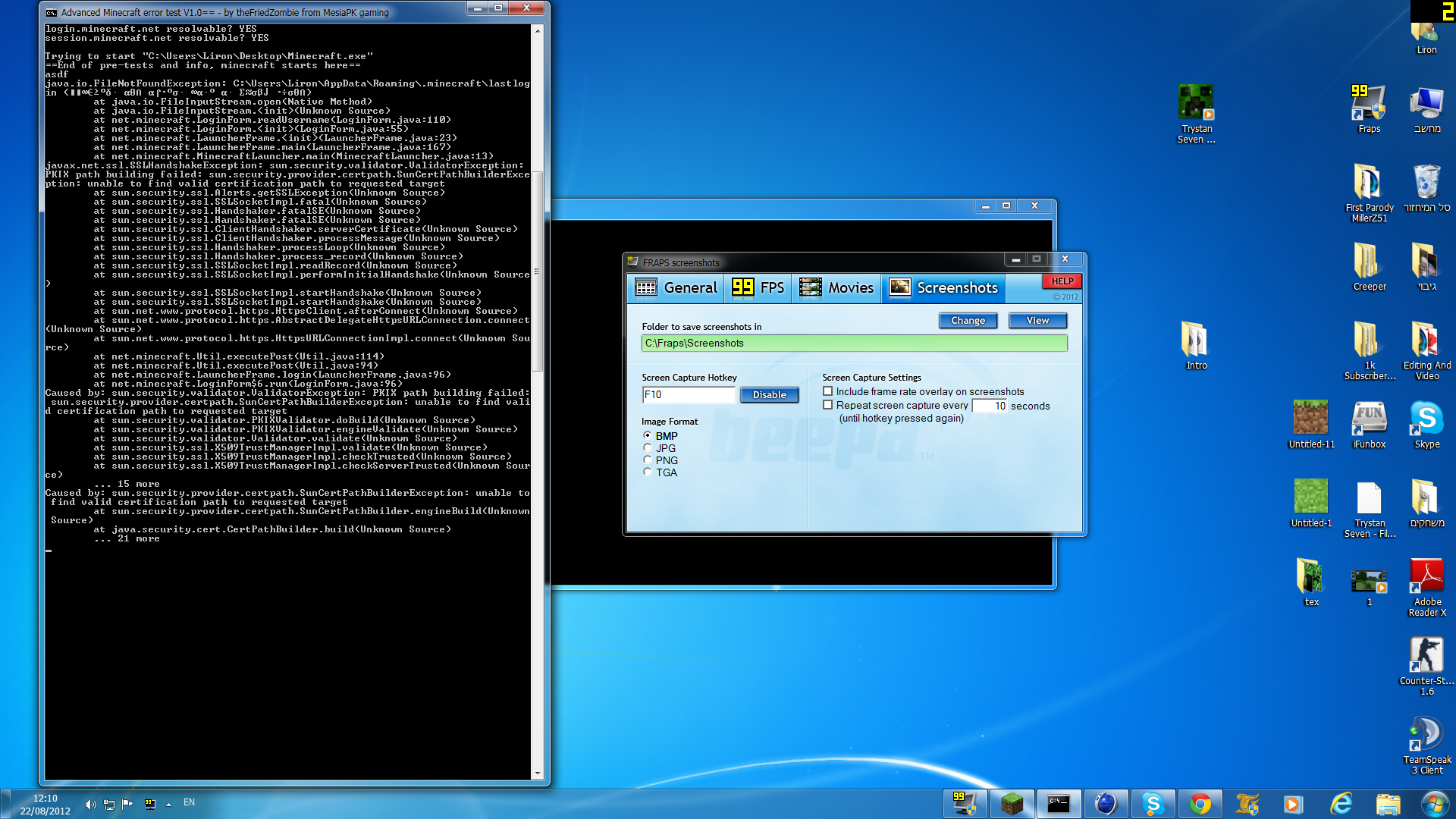1456x819 pixels.
Task: Click Disable next to capture hotkey
Action: (x=769, y=395)
